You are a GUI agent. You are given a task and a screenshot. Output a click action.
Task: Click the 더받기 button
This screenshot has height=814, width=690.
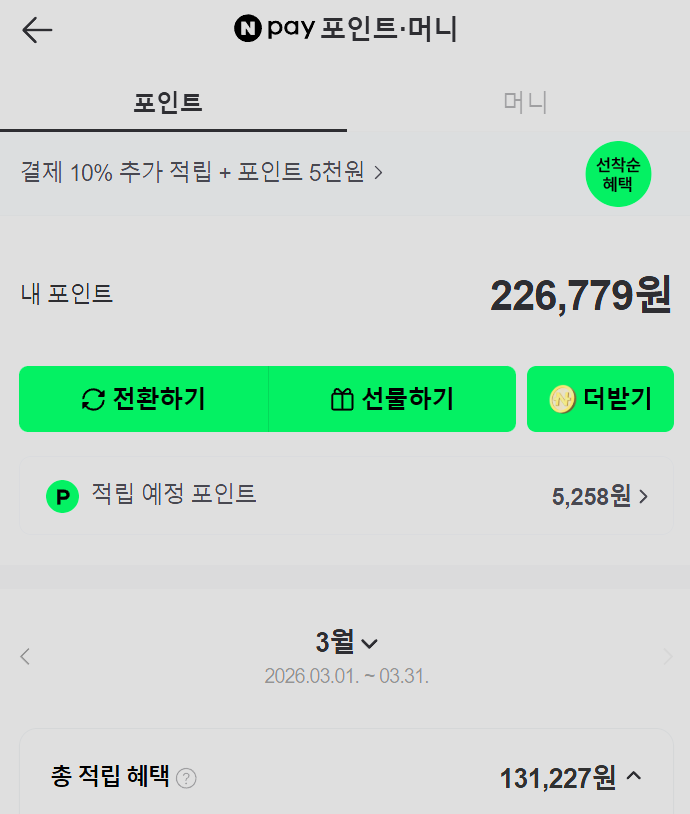pyautogui.click(x=600, y=399)
